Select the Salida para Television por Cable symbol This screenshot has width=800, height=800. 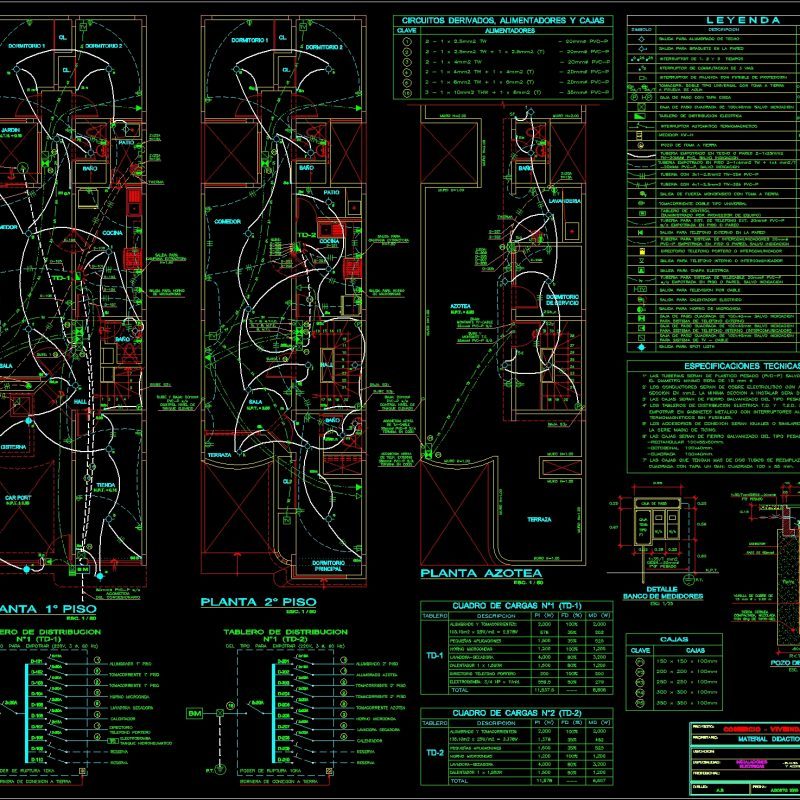point(639,290)
